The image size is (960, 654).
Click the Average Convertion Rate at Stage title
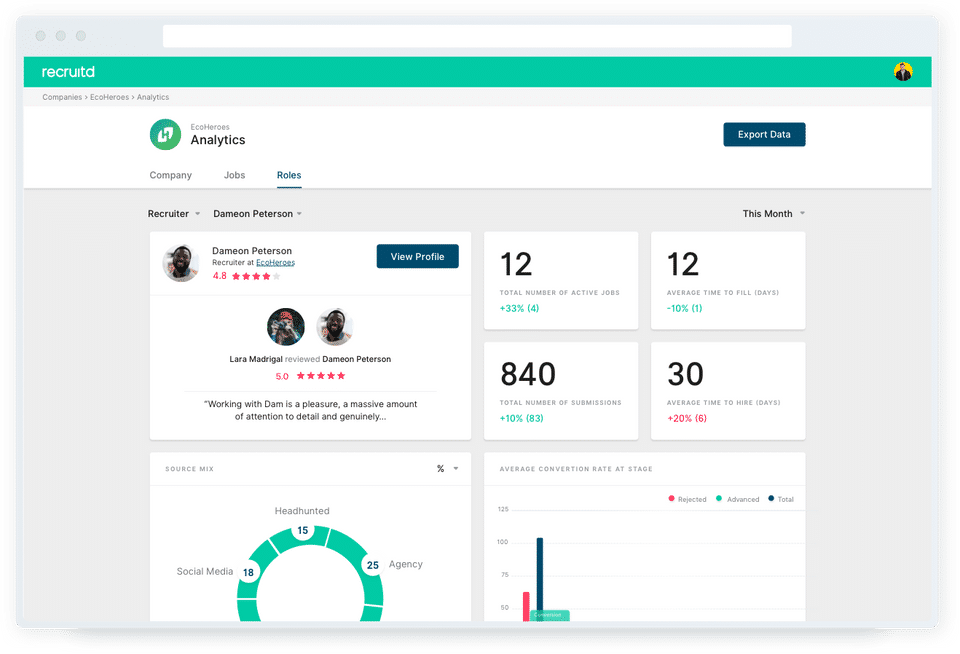(x=576, y=469)
